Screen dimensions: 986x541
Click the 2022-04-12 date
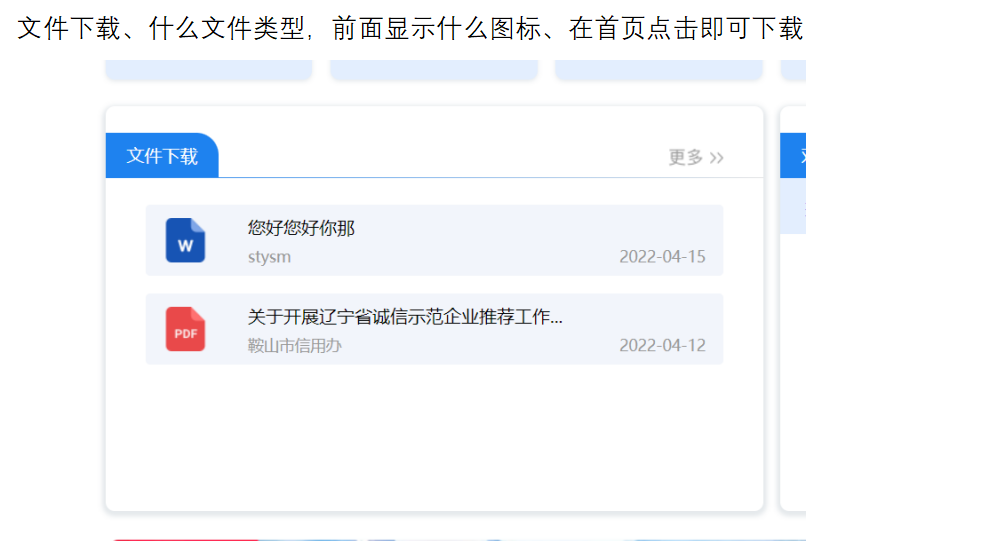(x=662, y=345)
